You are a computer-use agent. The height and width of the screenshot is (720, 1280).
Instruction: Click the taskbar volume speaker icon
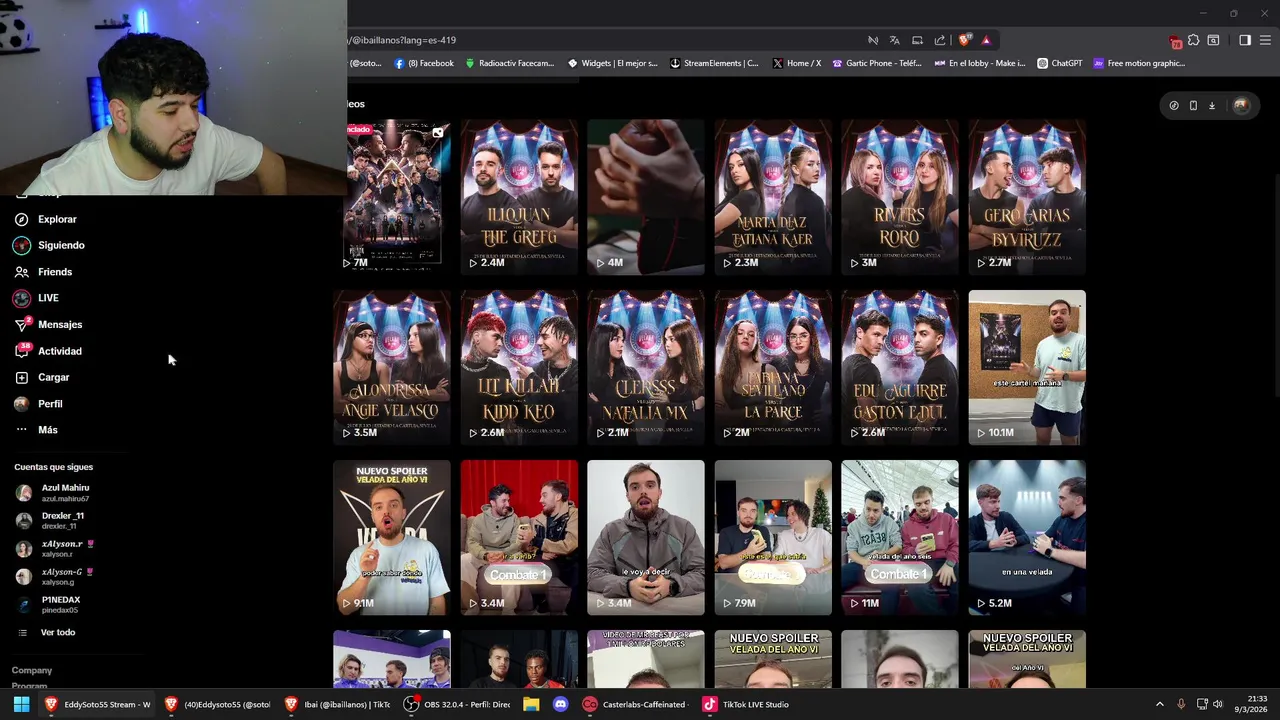(x=1218, y=704)
